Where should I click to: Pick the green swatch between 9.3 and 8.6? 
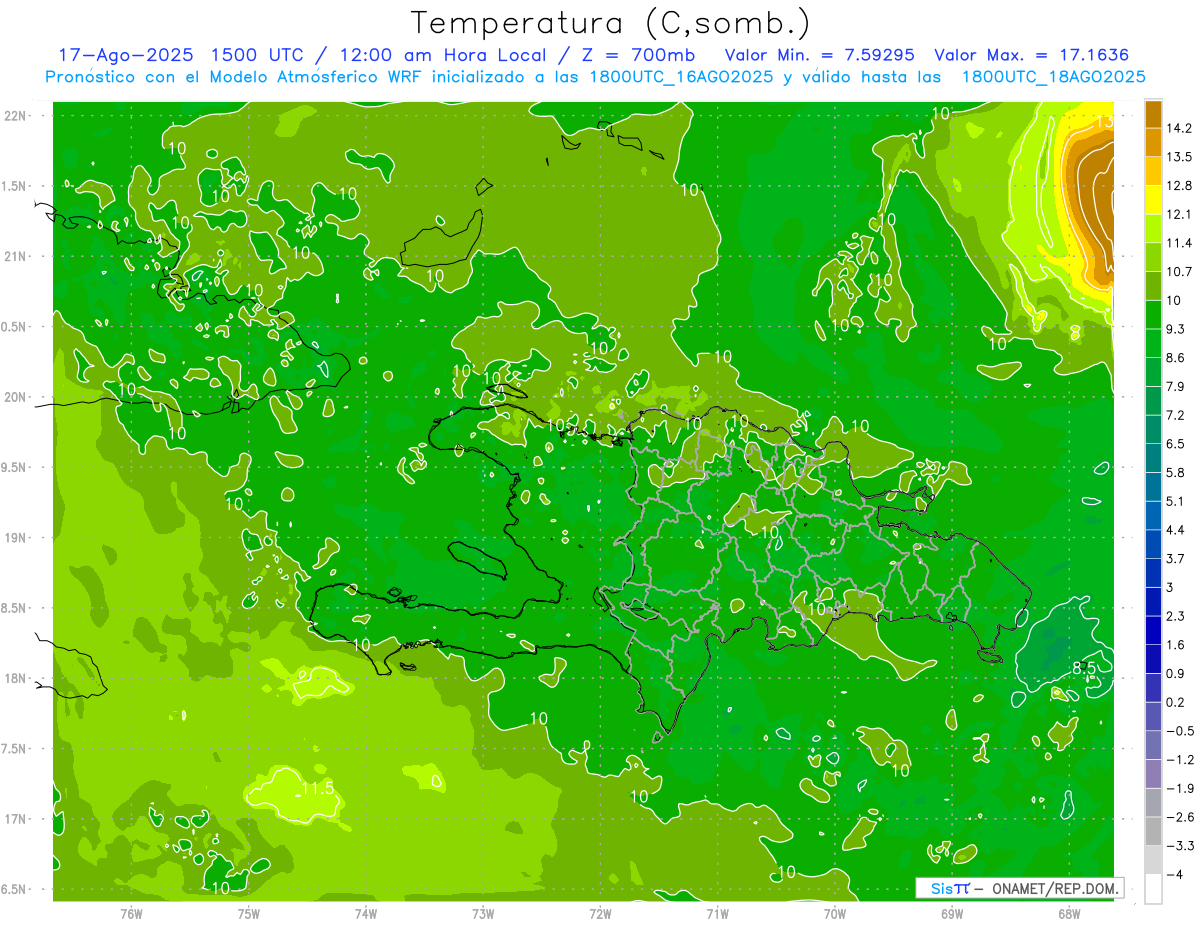[1153, 343]
